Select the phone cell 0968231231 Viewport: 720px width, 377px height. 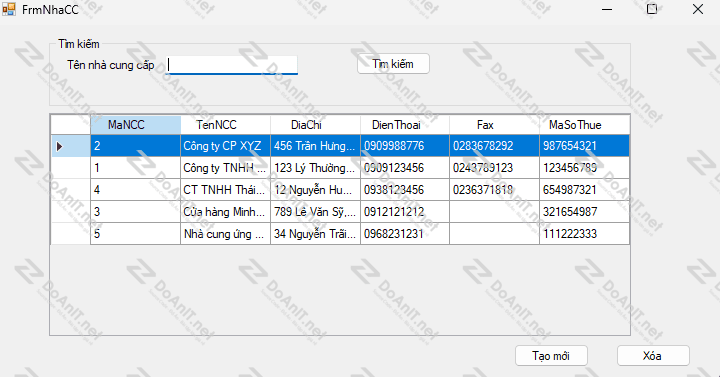click(x=405, y=234)
